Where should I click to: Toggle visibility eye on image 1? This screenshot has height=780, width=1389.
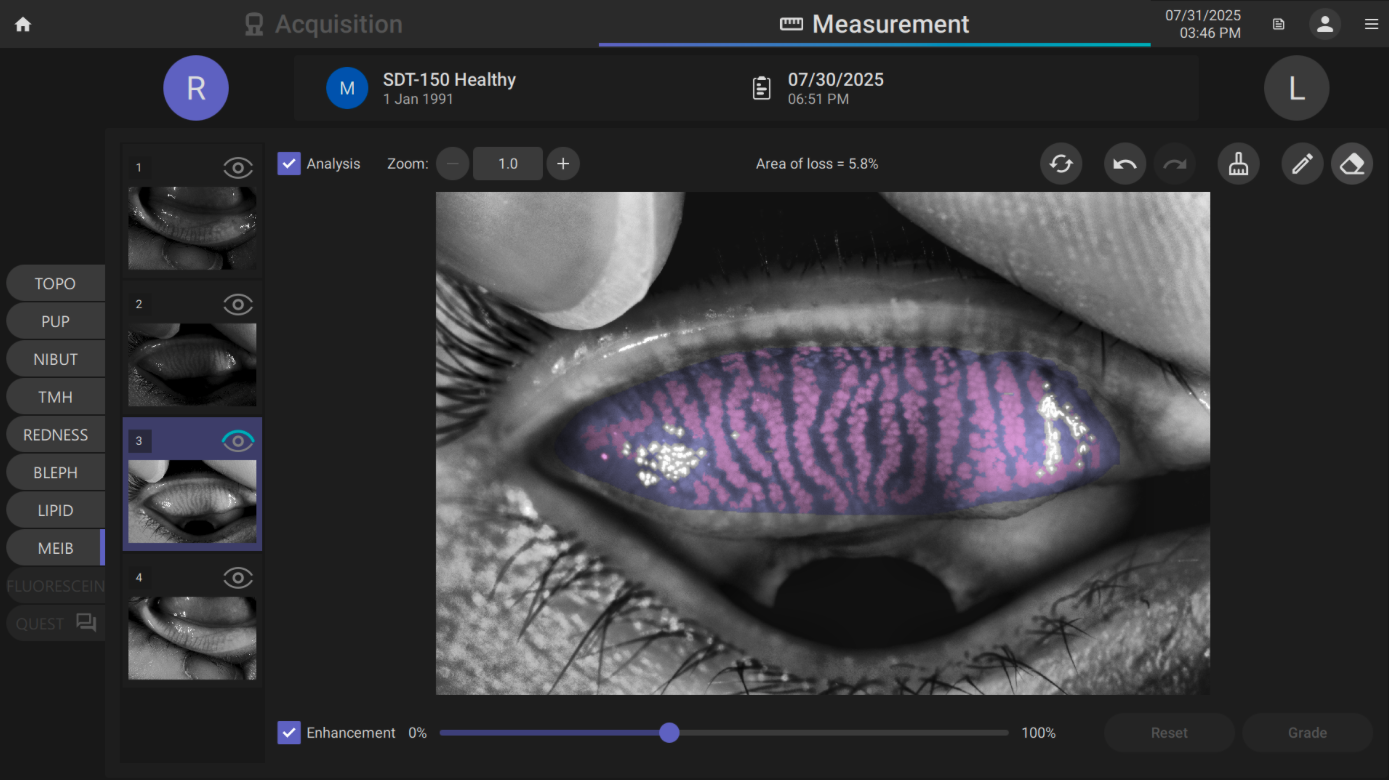point(238,168)
